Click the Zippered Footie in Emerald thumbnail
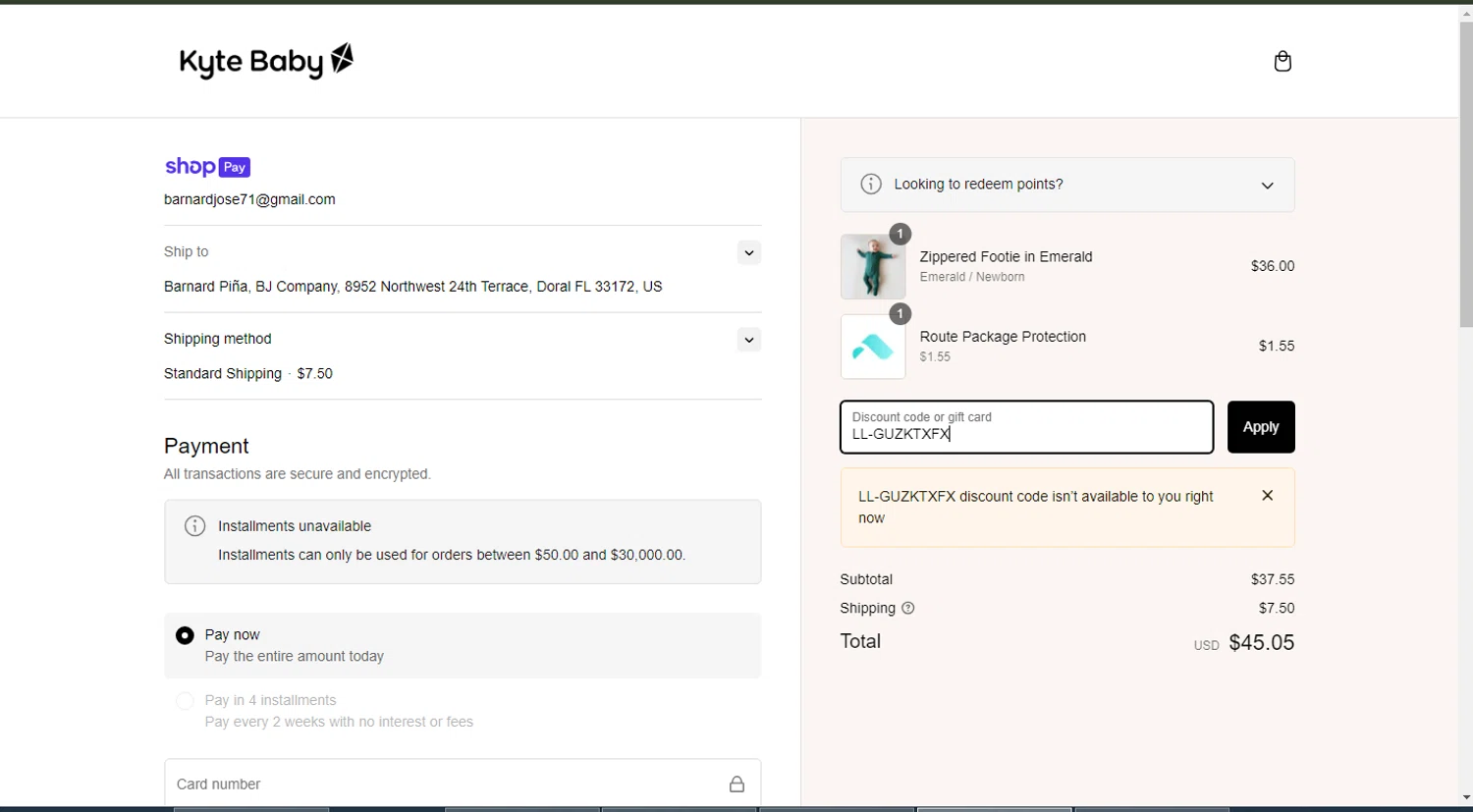Screen dimensions: 1473x812 click(873, 267)
